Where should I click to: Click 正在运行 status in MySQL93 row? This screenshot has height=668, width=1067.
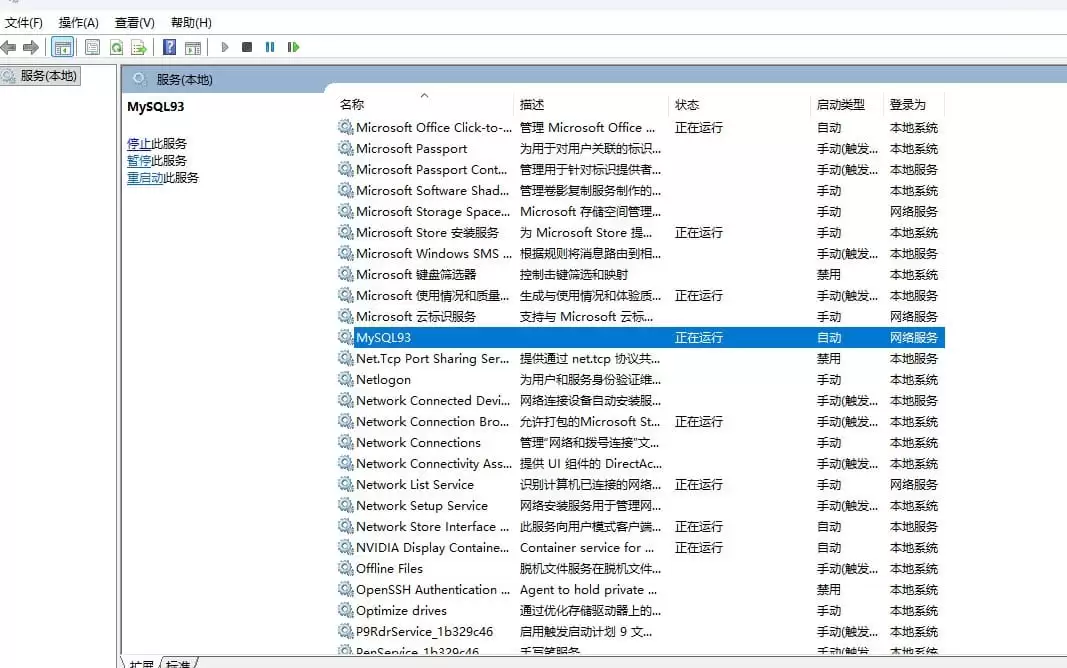coord(698,337)
